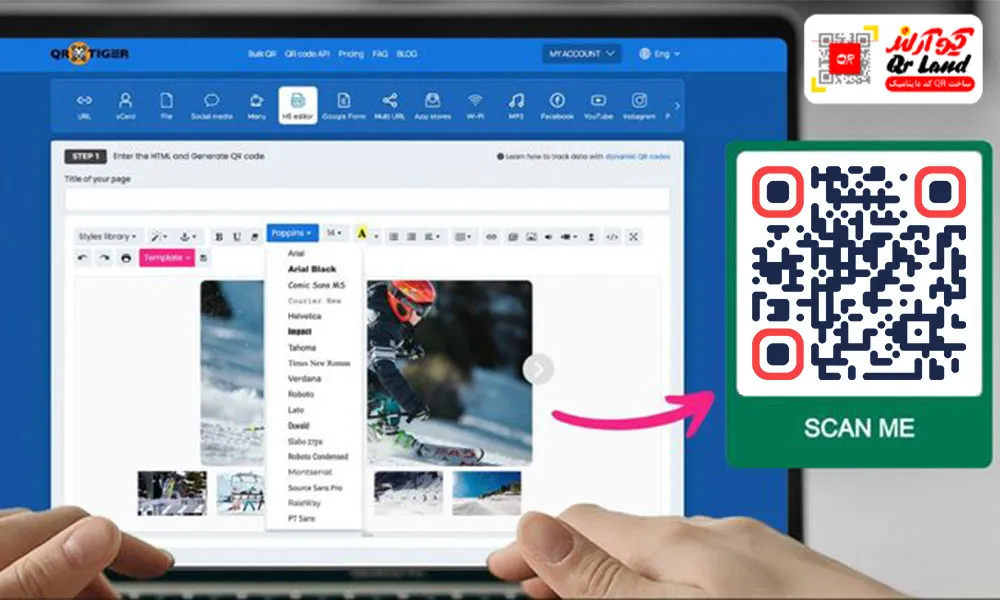Expand the pink Template dropdown
1000x600 pixels.
pyautogui.click(x=166, y=258)
